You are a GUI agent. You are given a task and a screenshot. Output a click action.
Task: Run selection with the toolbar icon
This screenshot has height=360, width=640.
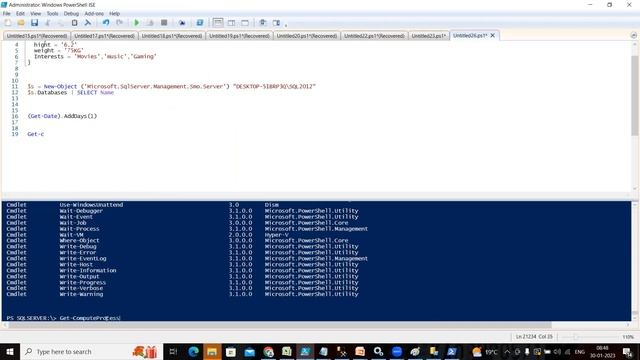150,23
